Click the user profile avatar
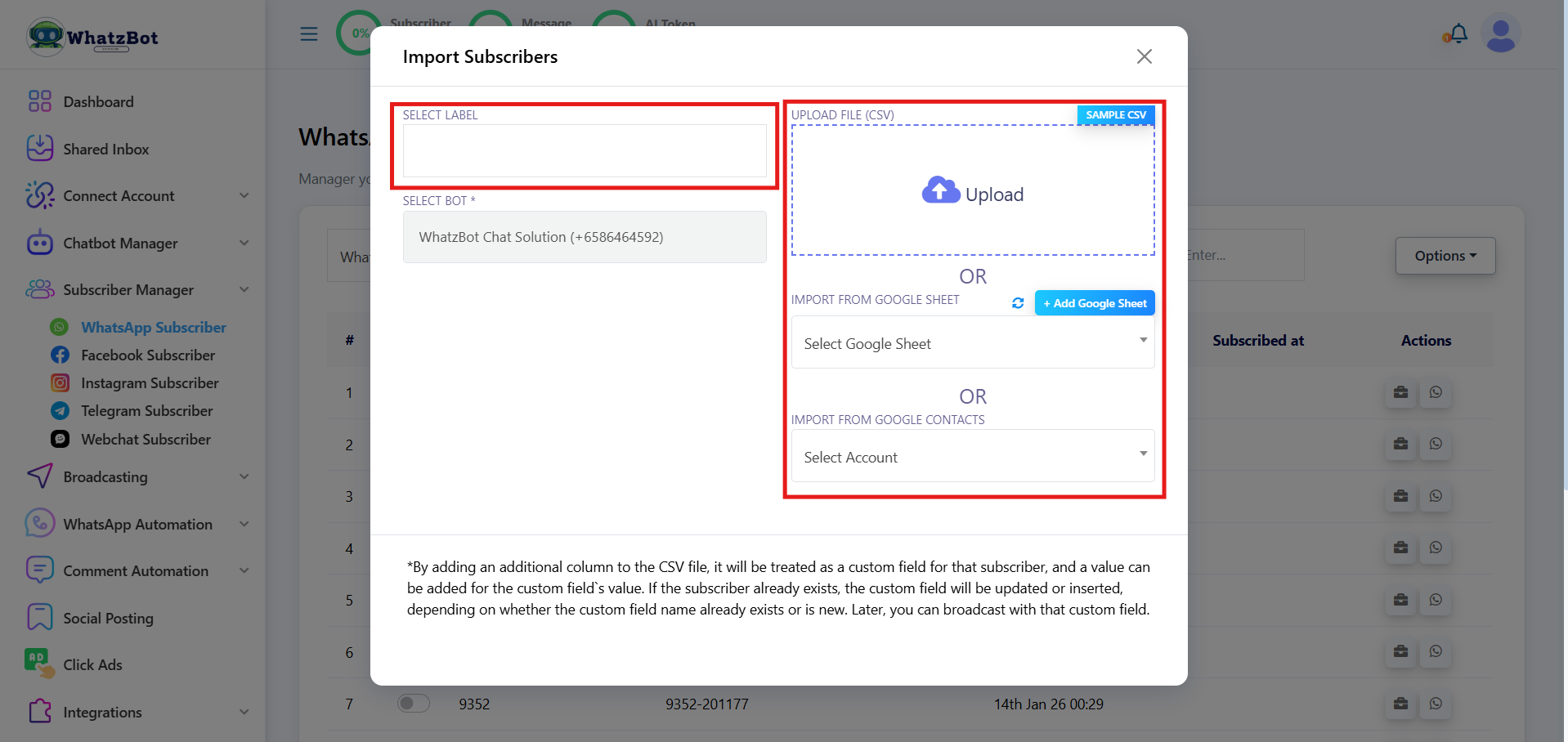 (x=1501, y=34)
